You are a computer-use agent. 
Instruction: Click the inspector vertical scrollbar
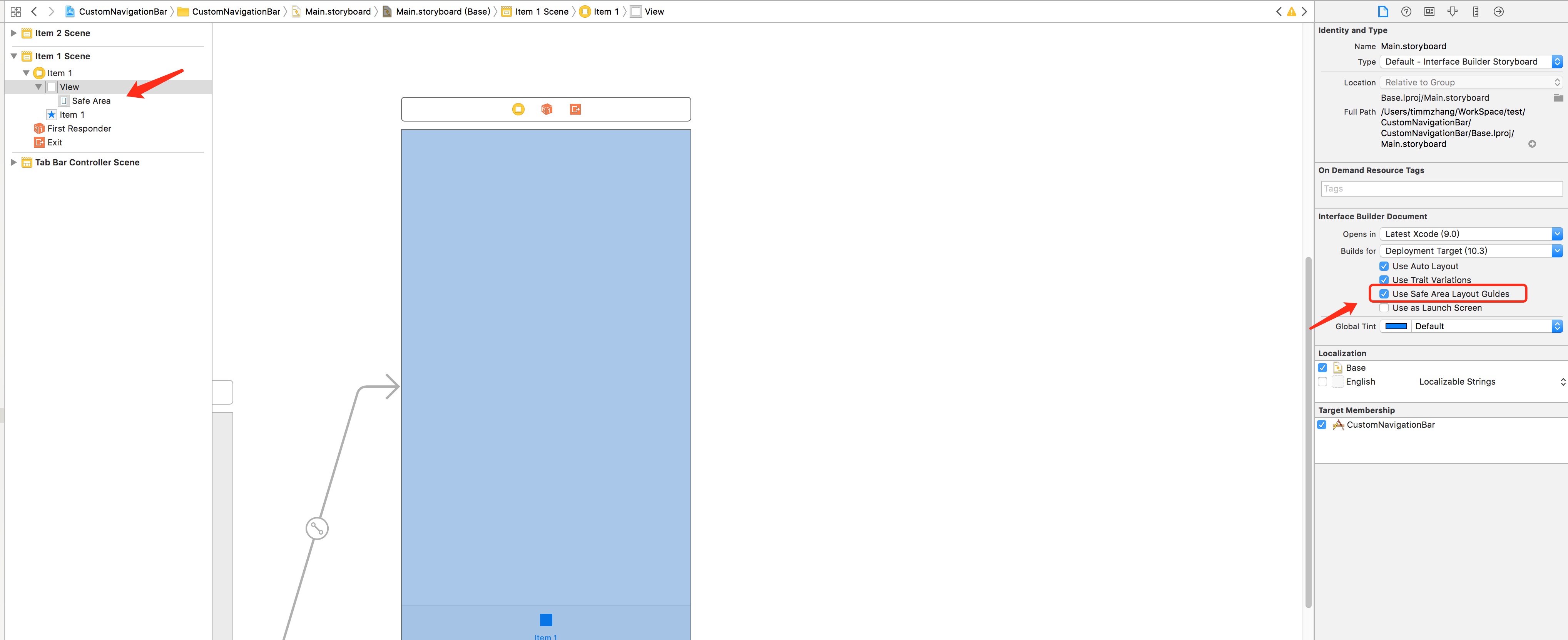[x=1308, y=432]
